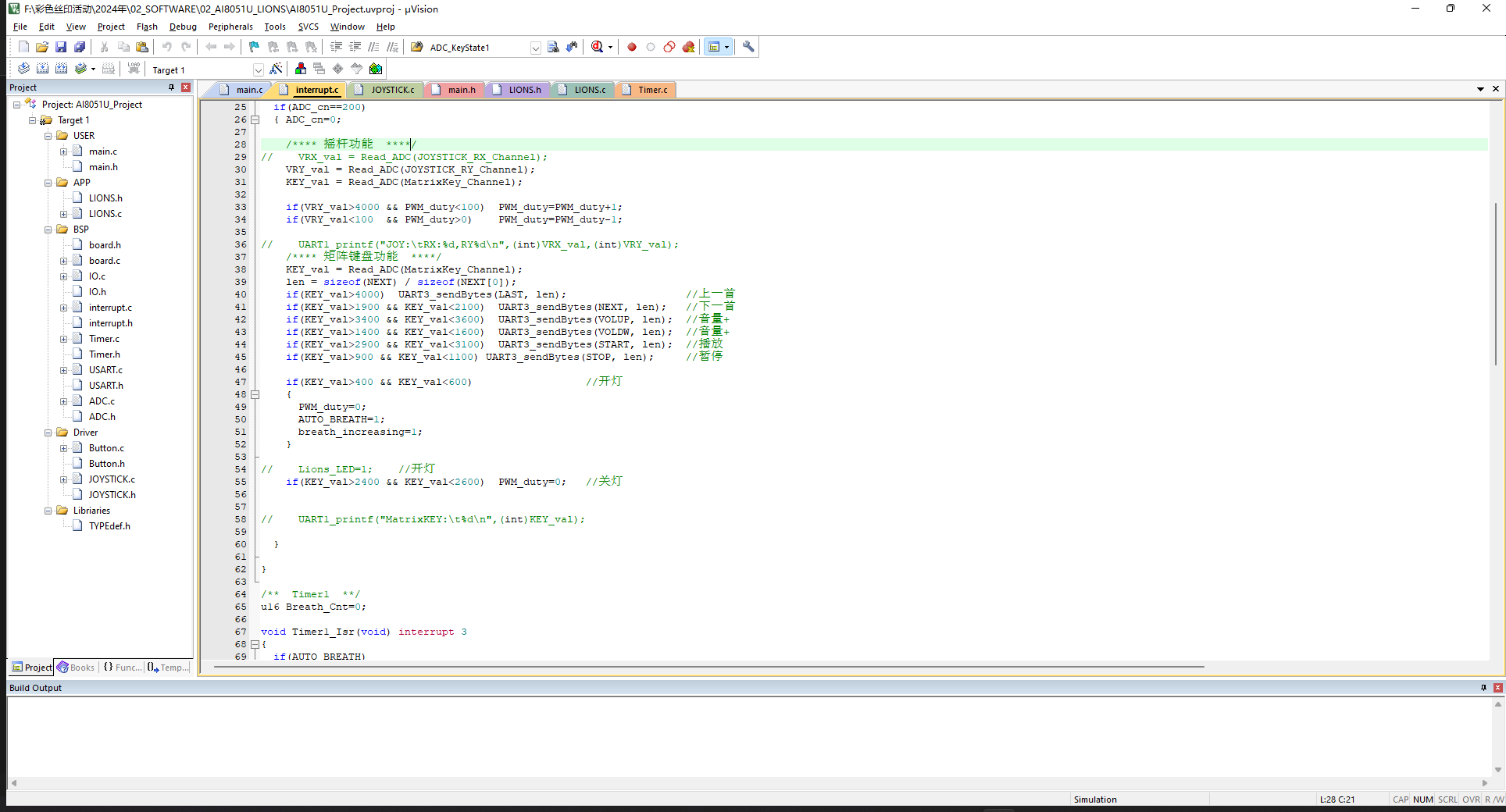
Task: Open the Peripherals menu
Action: 230,27
